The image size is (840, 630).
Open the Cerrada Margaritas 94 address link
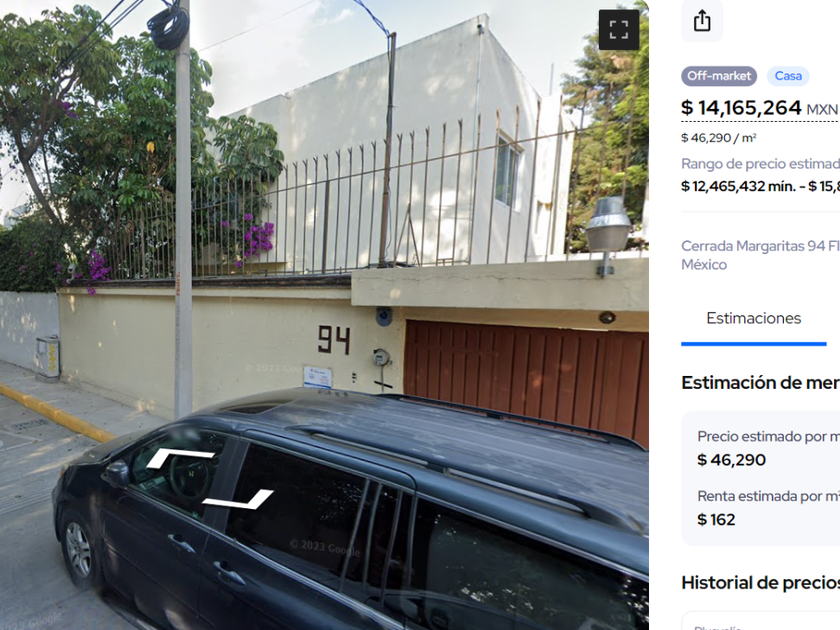click(x=760, y=255)
